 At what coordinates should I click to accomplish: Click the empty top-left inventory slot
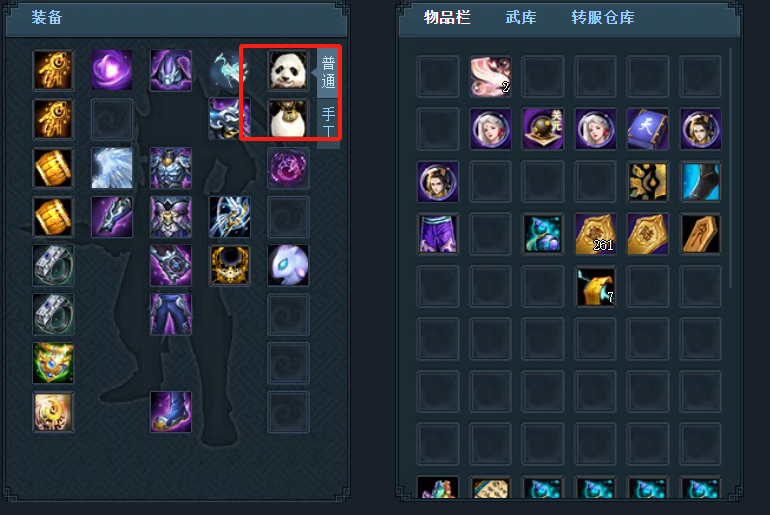[x=438, y=77]
